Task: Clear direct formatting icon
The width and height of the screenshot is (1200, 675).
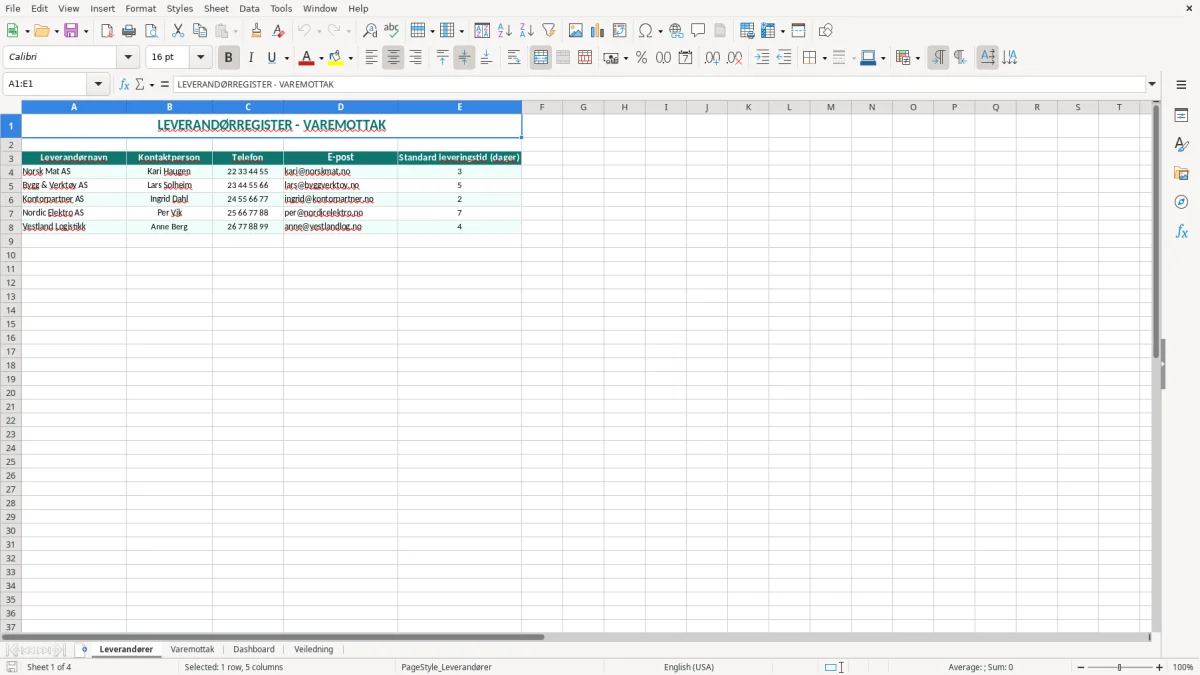Action: coord(278,31)
